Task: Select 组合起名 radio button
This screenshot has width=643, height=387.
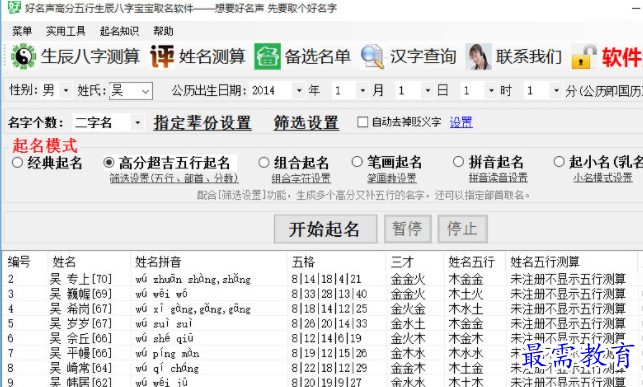Action: click(x=264, y=162)
